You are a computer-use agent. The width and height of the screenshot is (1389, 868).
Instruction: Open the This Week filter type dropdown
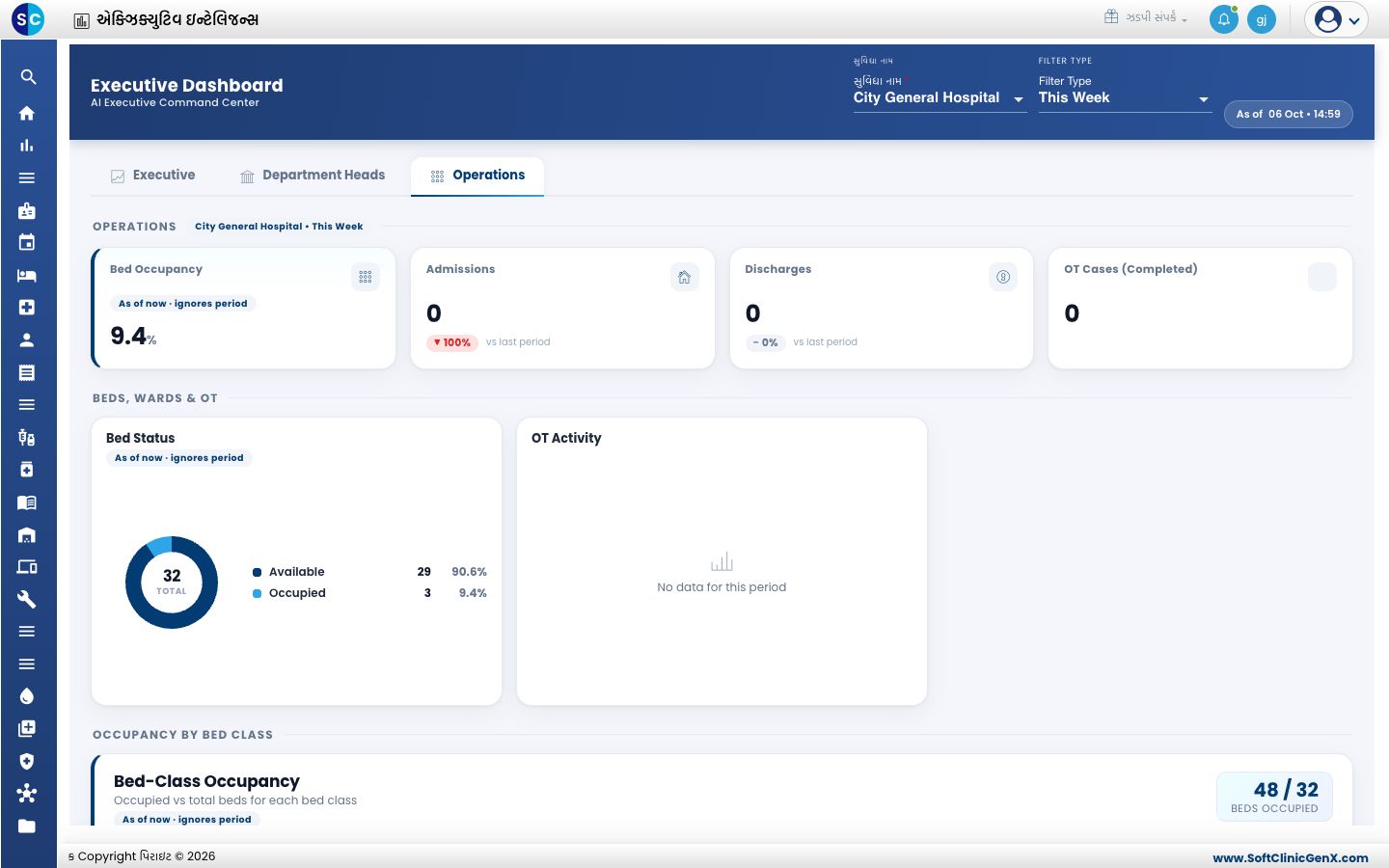pos(1125,97)
